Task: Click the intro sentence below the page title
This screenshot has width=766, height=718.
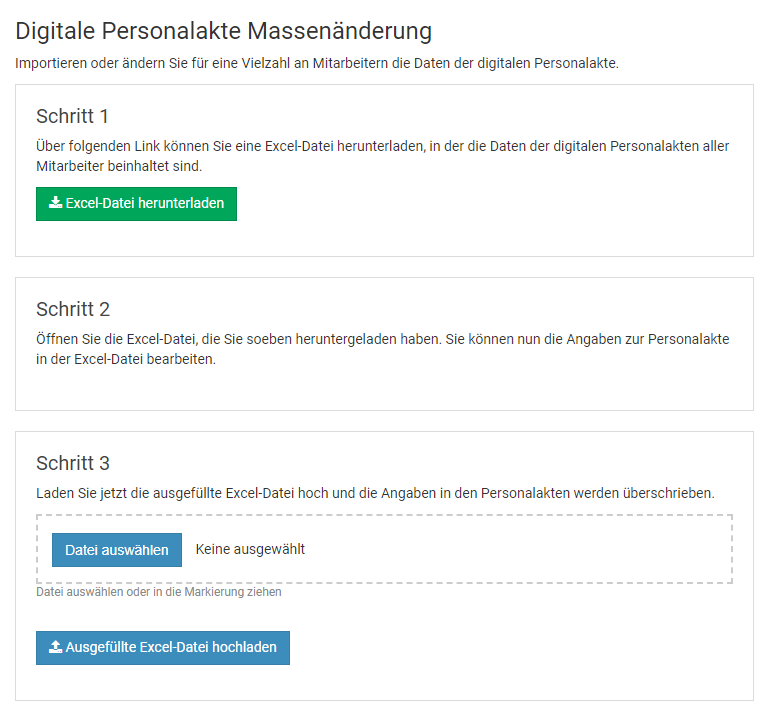Action: point(317,63)
